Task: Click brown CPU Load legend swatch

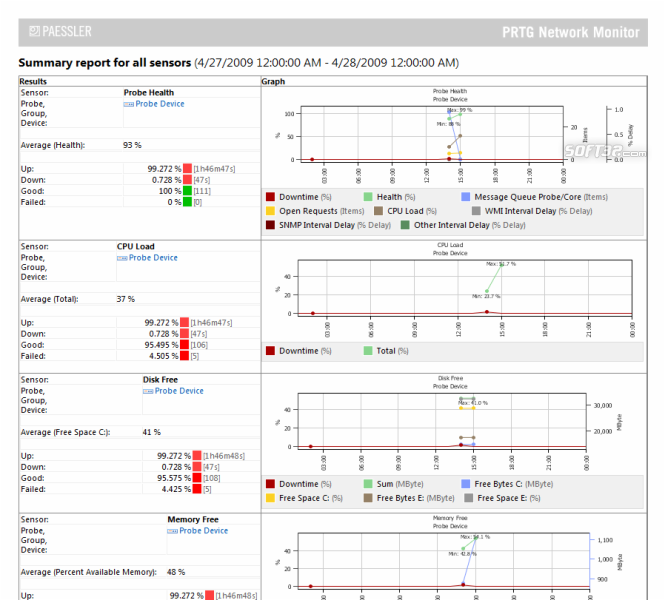Action: (x=378, y=211)
